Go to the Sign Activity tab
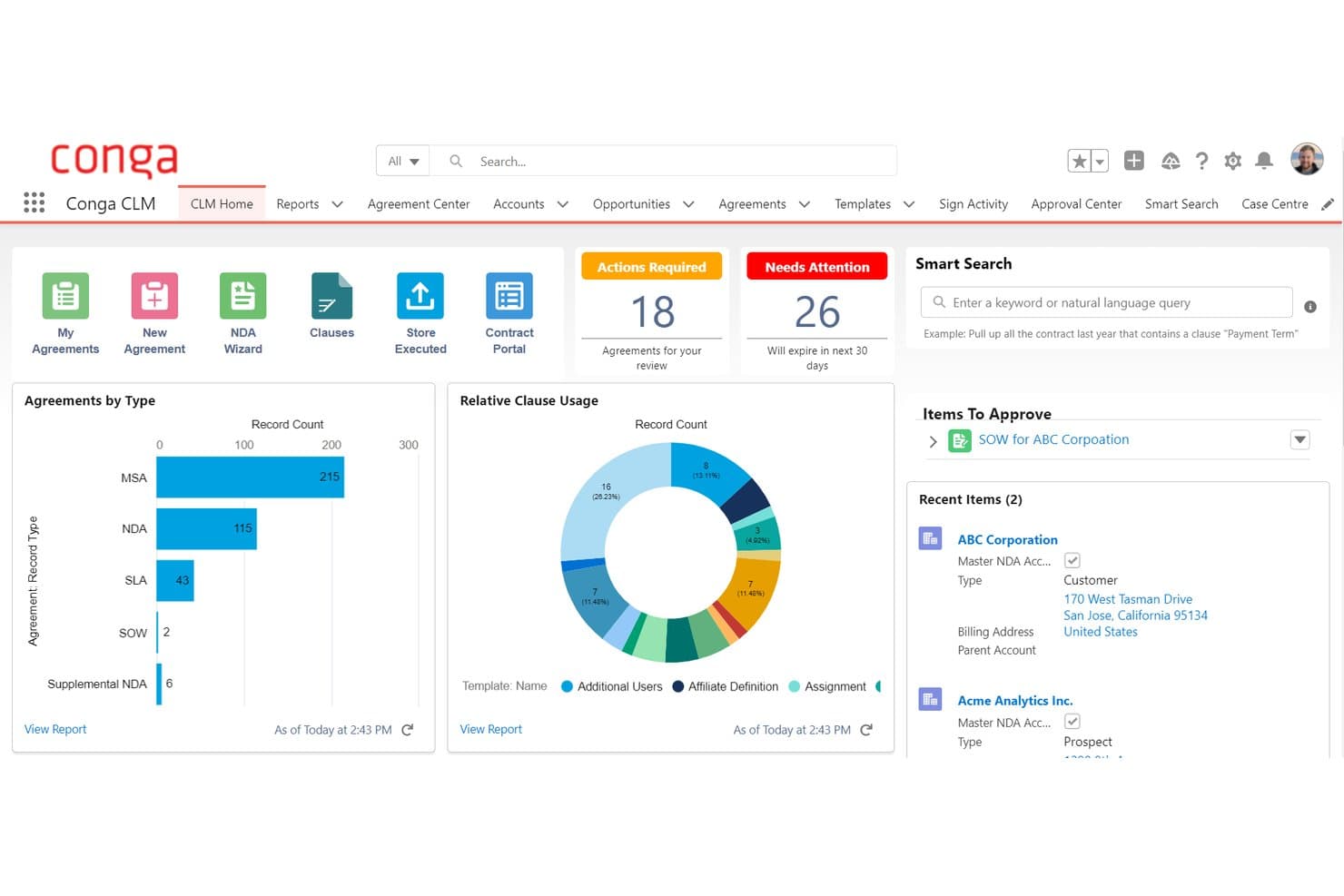Image resolution: width=1344 pixels, height=896 pixels. pyautogui.click(x=973, y=204)
